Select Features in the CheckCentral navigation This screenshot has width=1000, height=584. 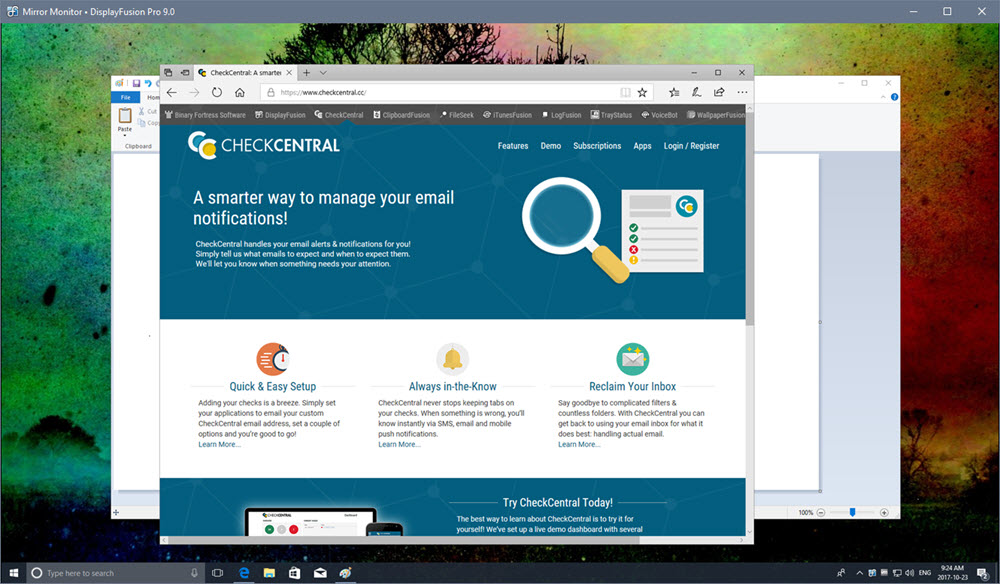512,145
